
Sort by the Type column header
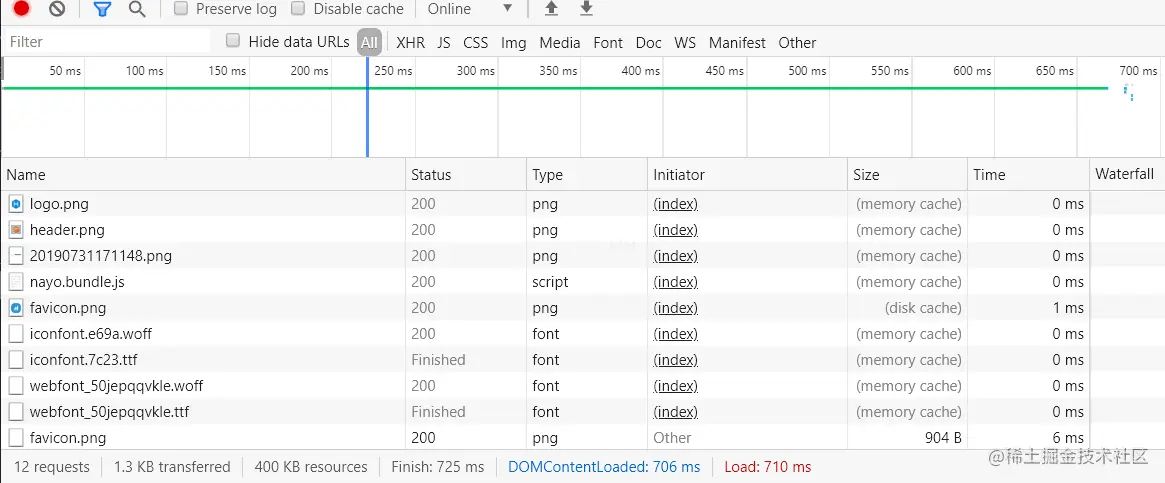coord(587,175)
